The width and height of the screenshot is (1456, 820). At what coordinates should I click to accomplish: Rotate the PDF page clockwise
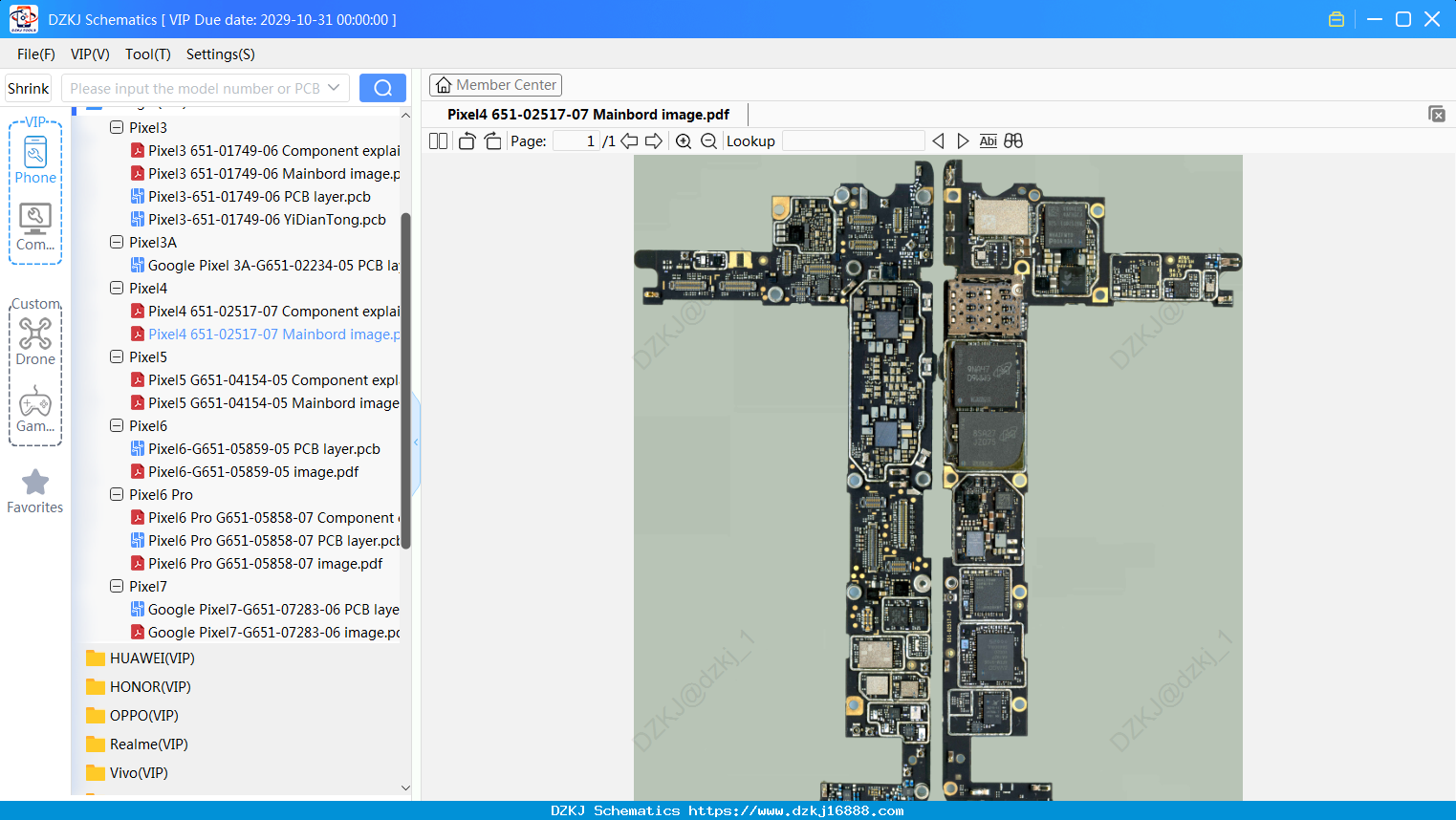pyautogui.click(x=492, y=141)
